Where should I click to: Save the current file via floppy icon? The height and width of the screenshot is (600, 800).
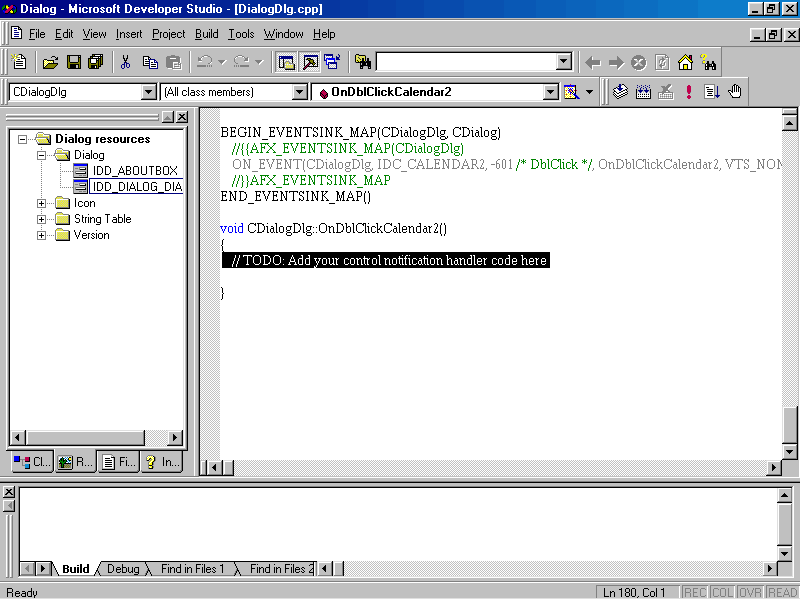pos(73,62)
